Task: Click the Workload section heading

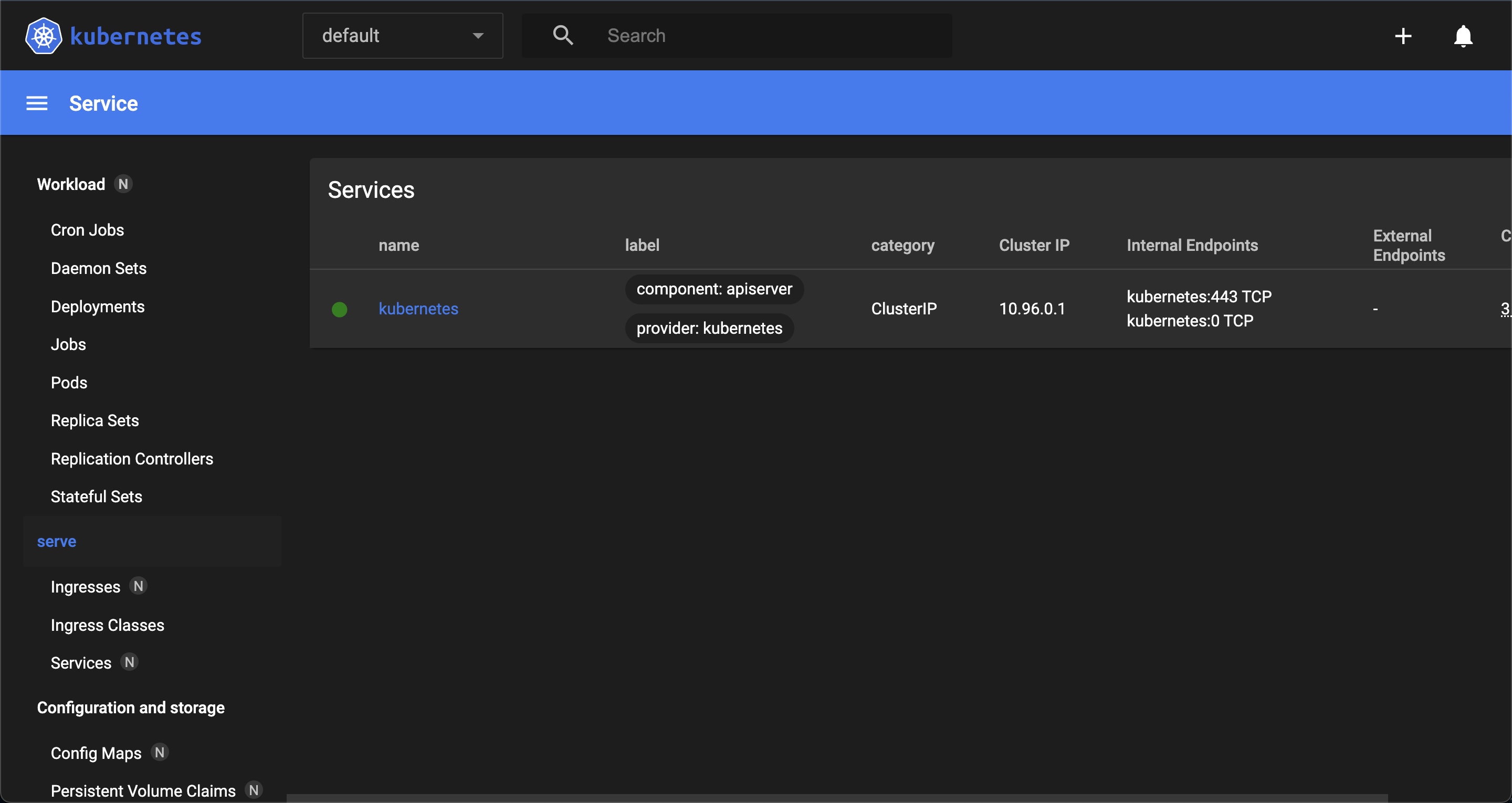Action: click(x=71, y=184)
